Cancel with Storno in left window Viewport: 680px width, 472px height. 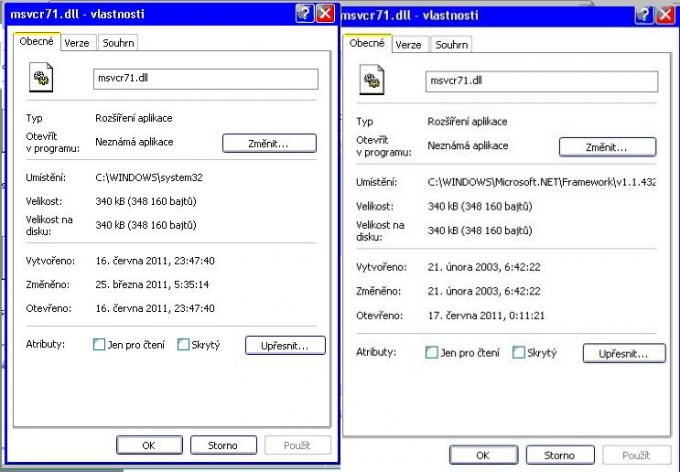[223, 445]
